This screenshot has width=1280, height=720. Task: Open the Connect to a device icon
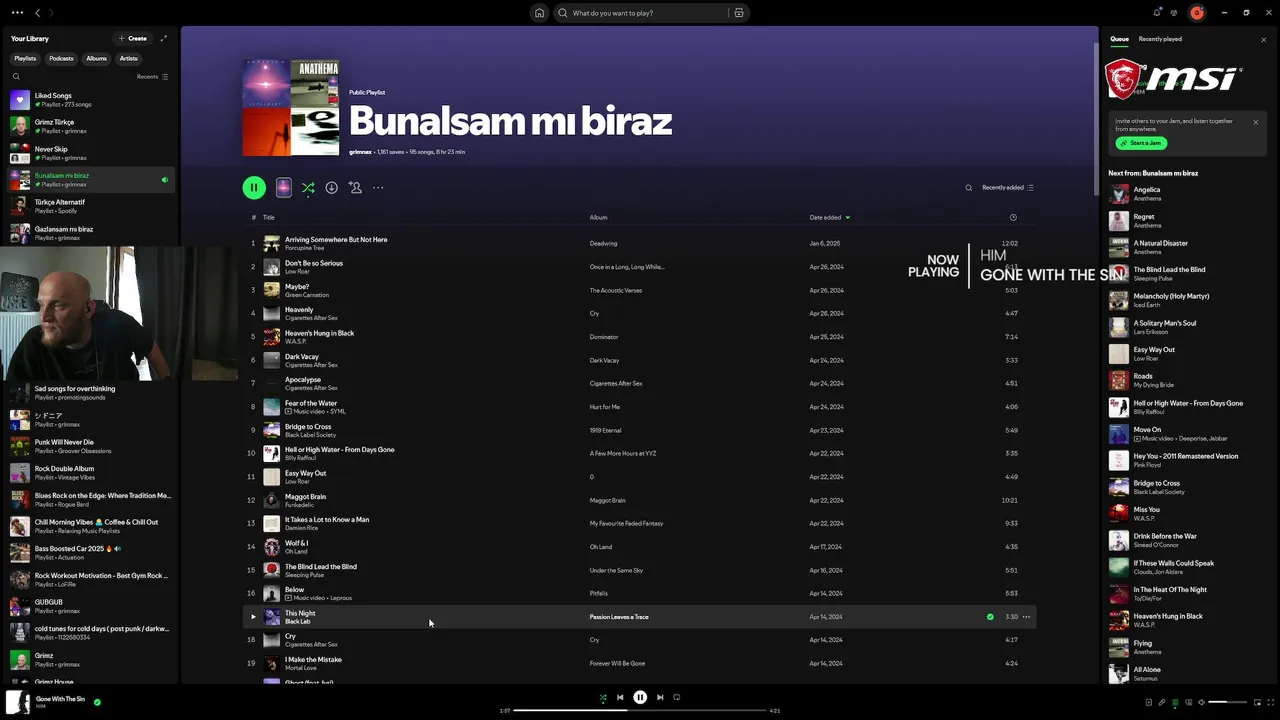click(x=1188, y=702)
